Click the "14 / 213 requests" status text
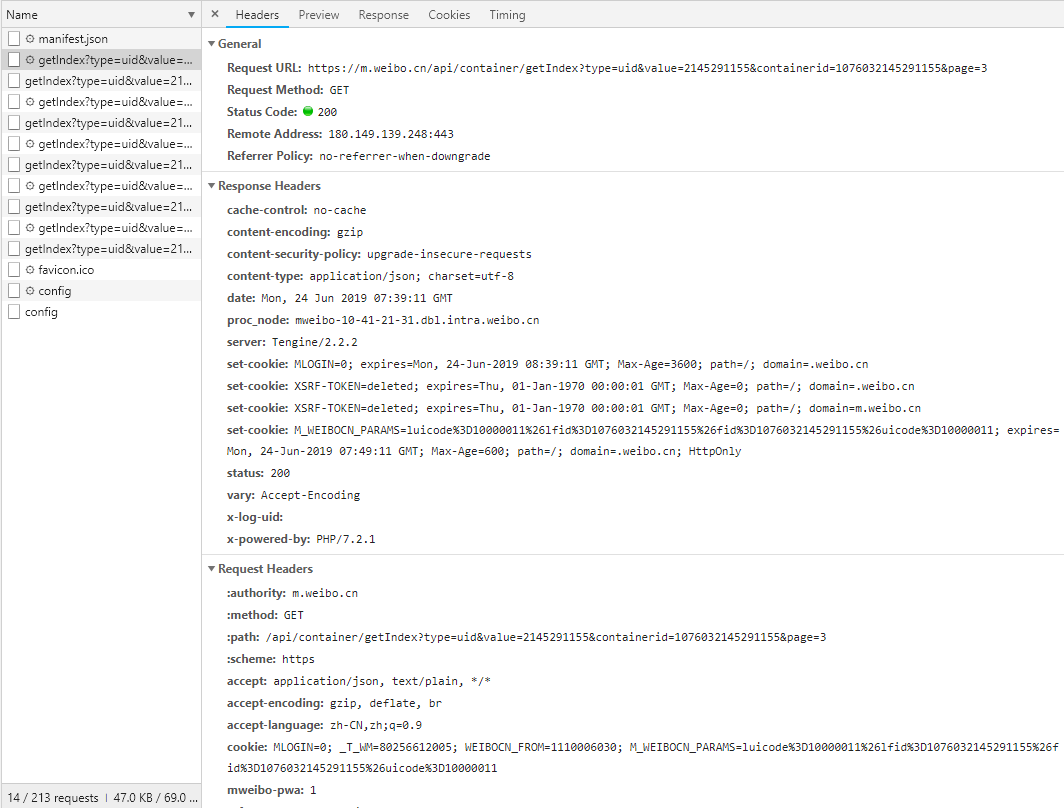The height and width of the screenshot is (808, 1064). 52,797
